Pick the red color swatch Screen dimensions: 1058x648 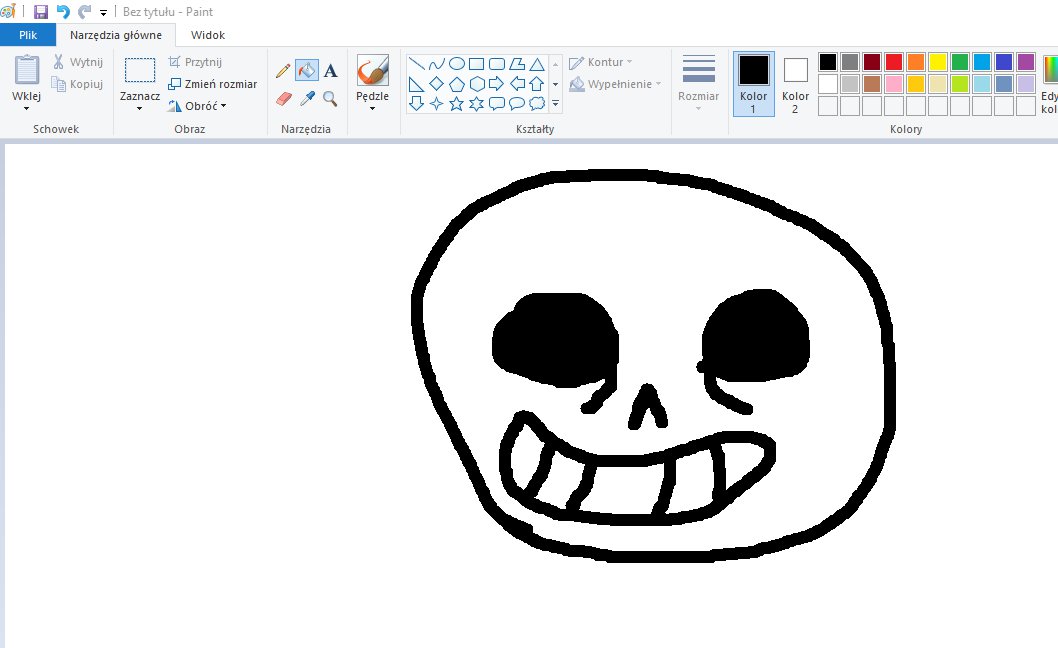(893, 62)
